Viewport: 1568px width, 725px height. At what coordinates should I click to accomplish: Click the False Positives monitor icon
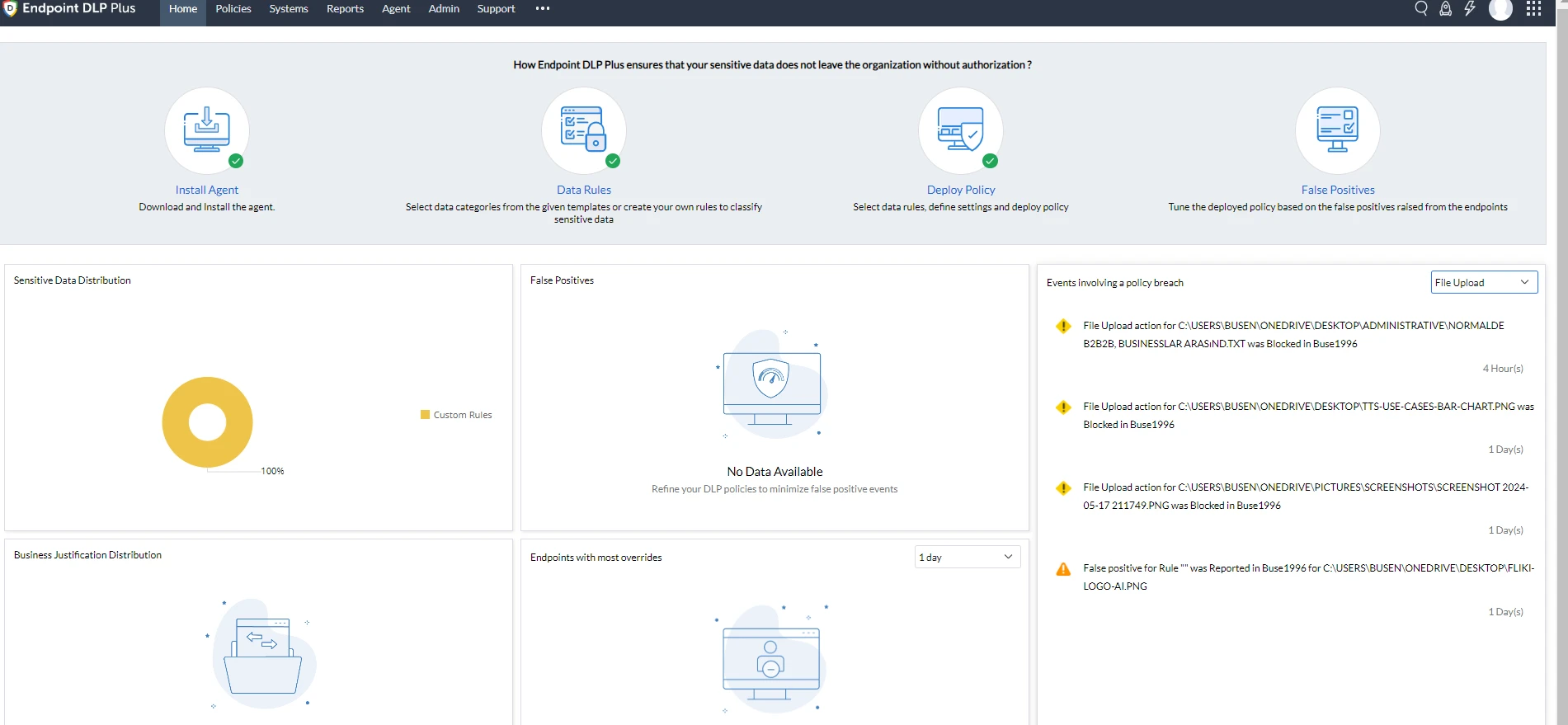(1338, 129)
